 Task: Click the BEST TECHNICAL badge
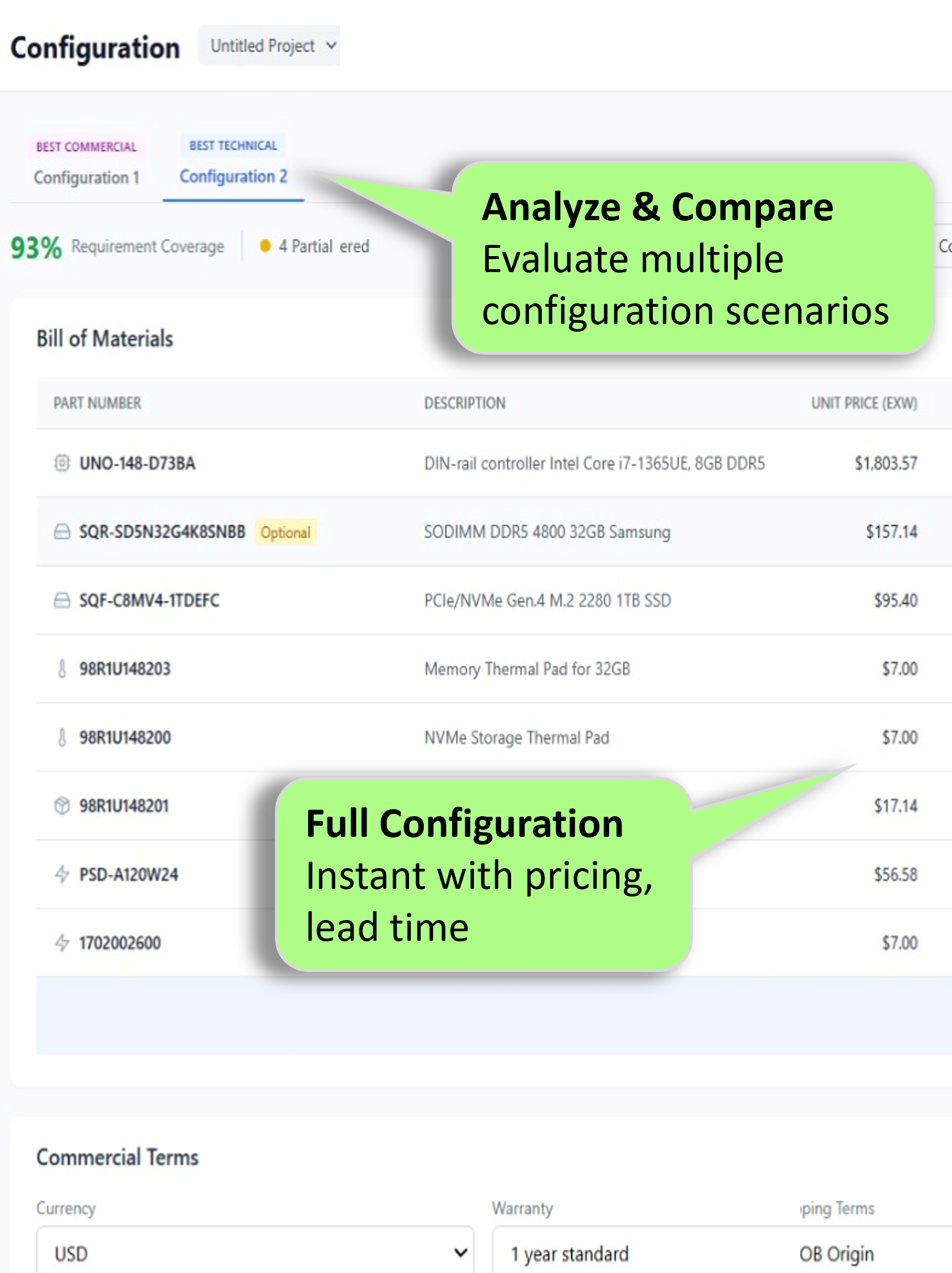[233, 145]
